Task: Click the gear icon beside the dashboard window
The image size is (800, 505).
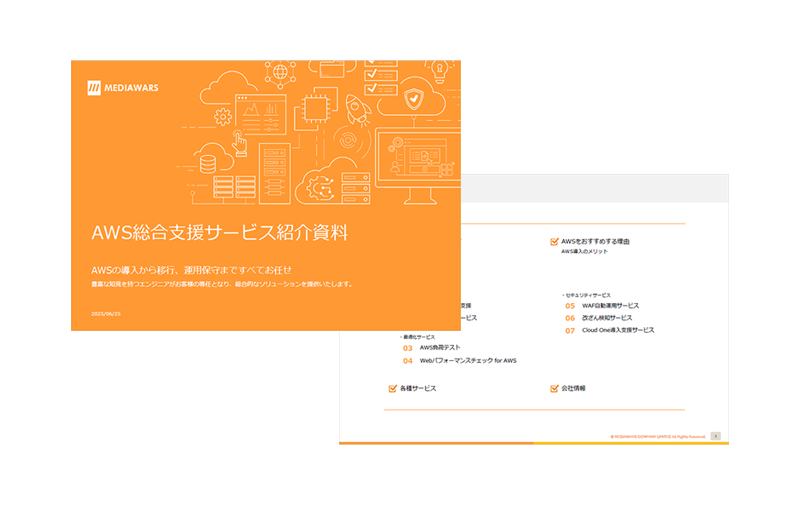Action: pos(223,117)
